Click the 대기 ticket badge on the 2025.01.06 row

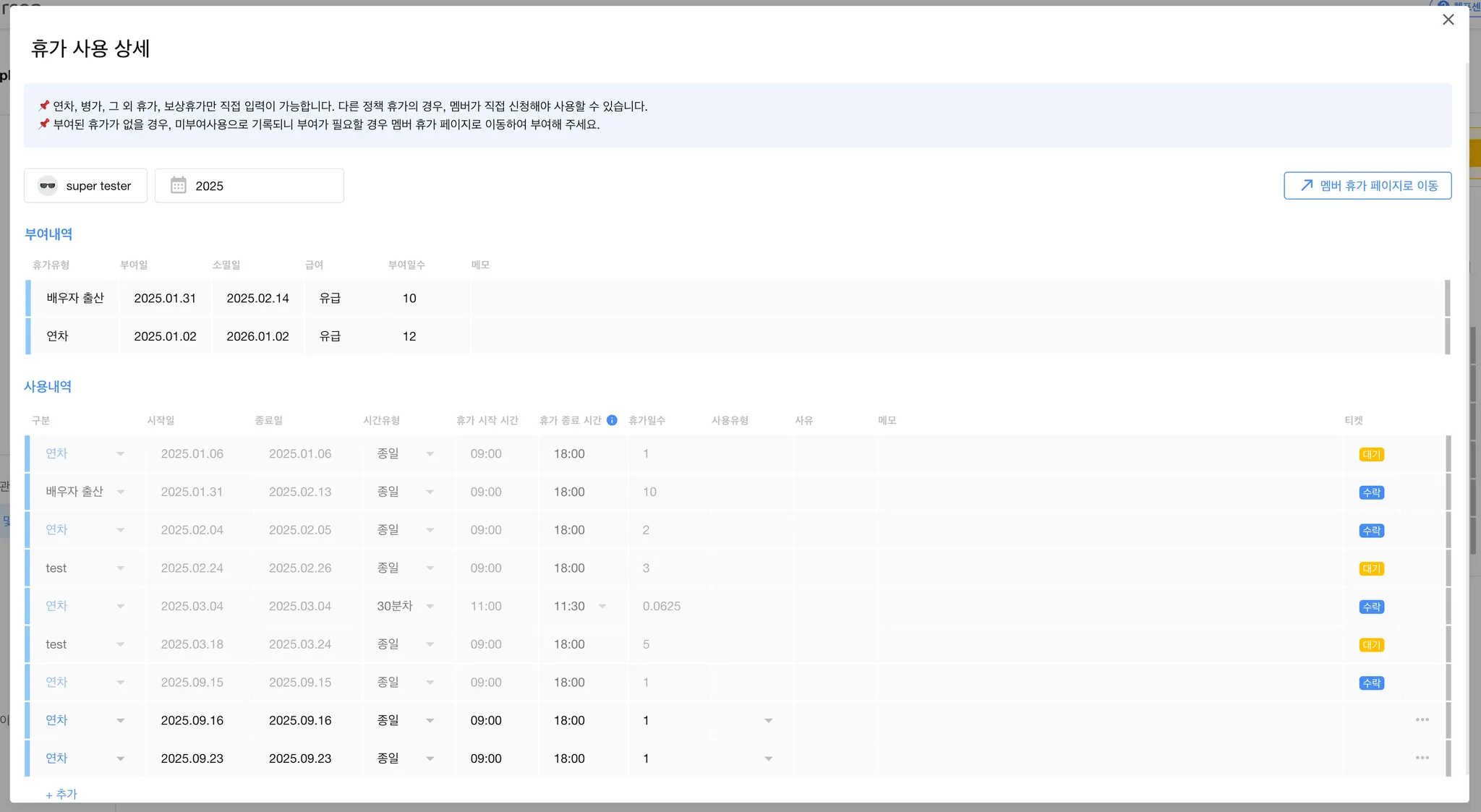click(x=1371, y=454)
